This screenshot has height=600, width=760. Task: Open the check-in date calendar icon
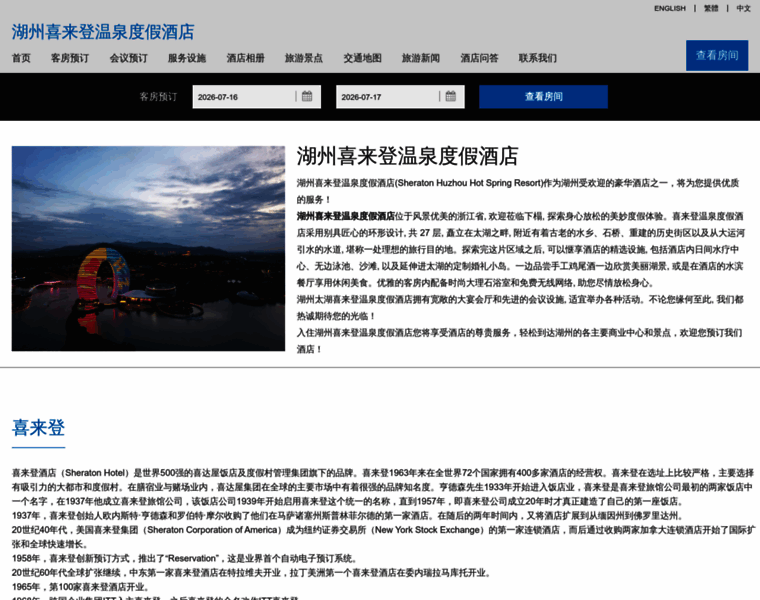tap(307, 96)
